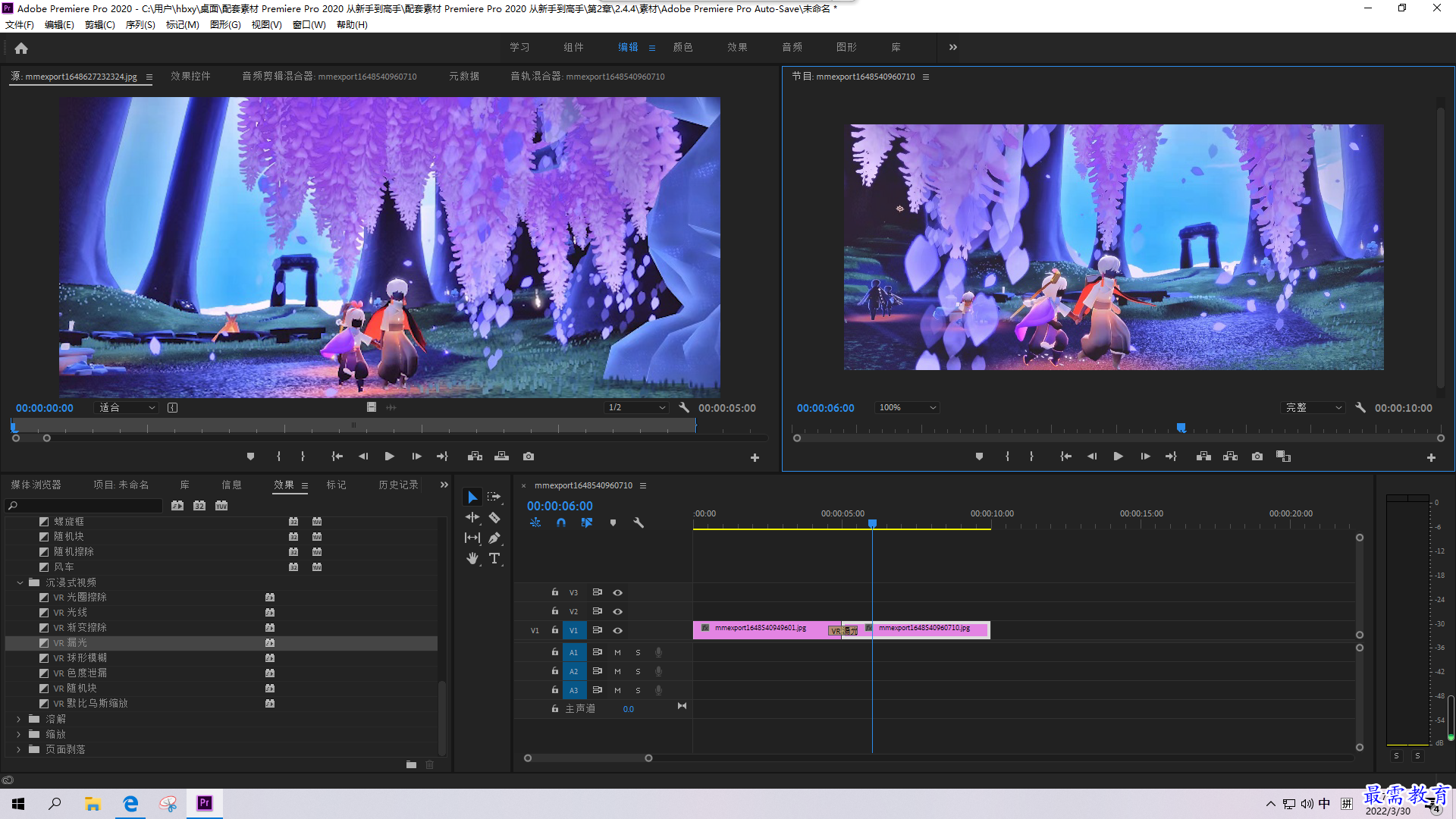Select the VR 球形模糊 effect
The width and height of the screenshot is (1456, 819).
point(80,658)
